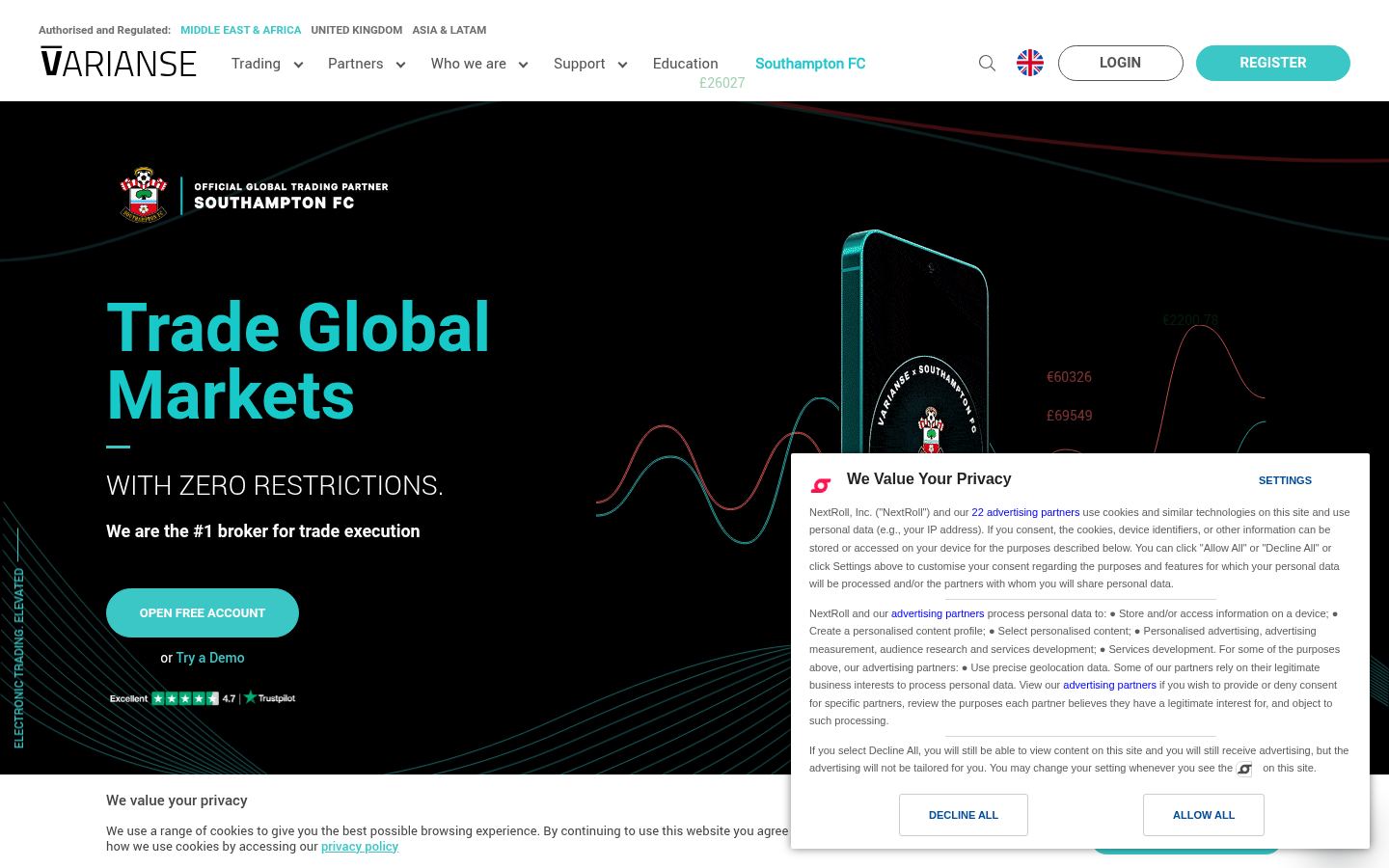Open SETTINGS in privacy popup
The width and height of the screenshot is (1389, 868).
(x=1285, y=480)
